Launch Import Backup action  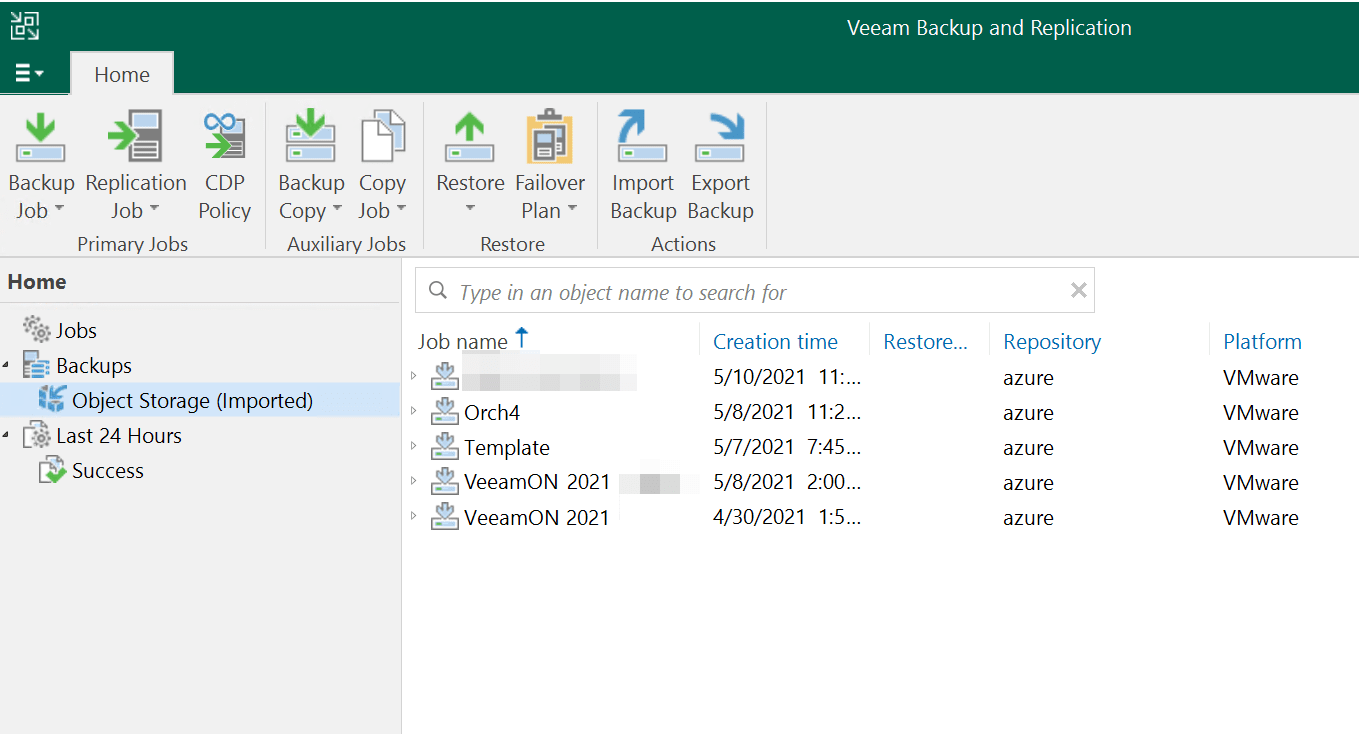(x=643, y=166)
